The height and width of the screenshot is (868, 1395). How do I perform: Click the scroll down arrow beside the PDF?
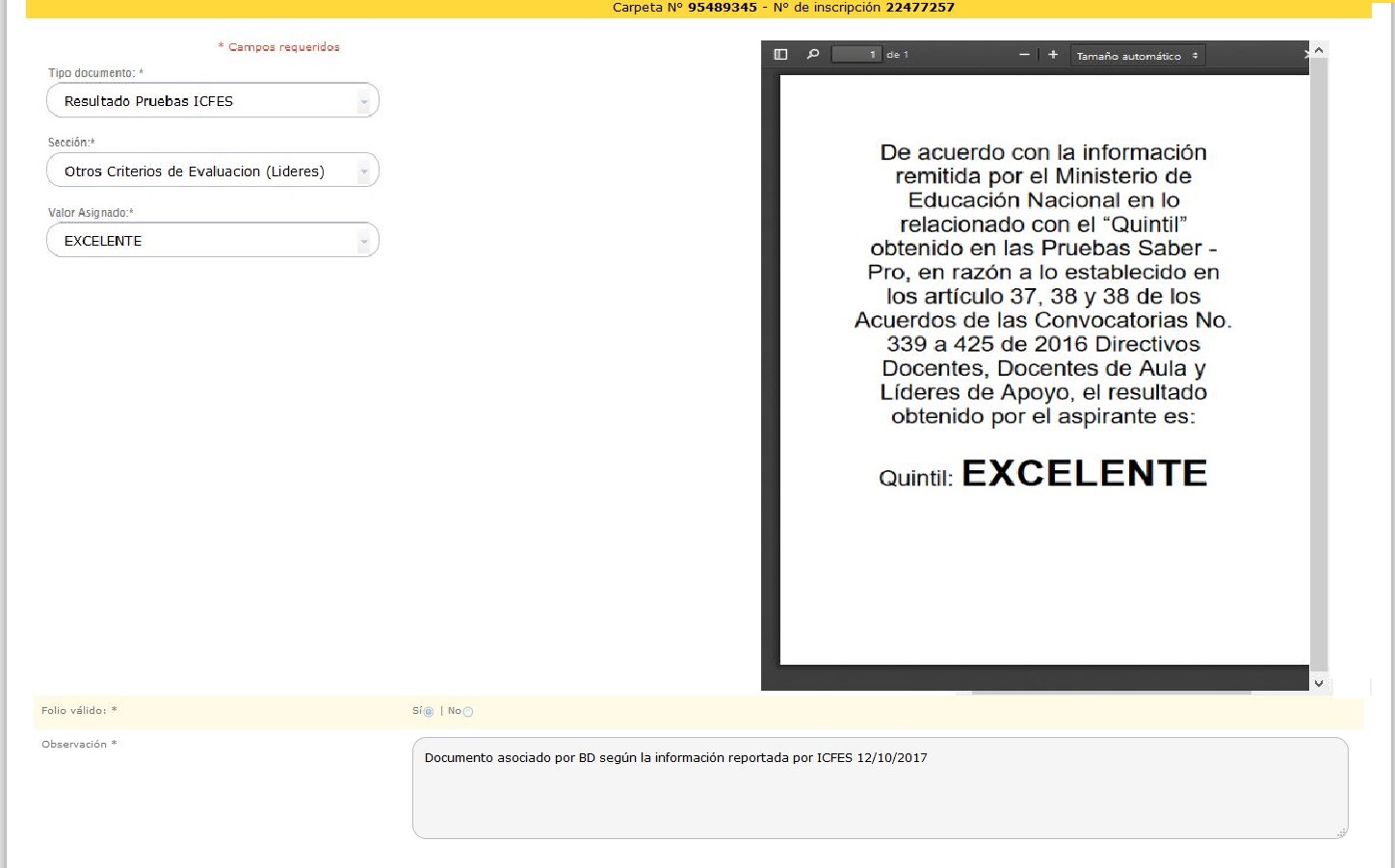coord(1319,683)
